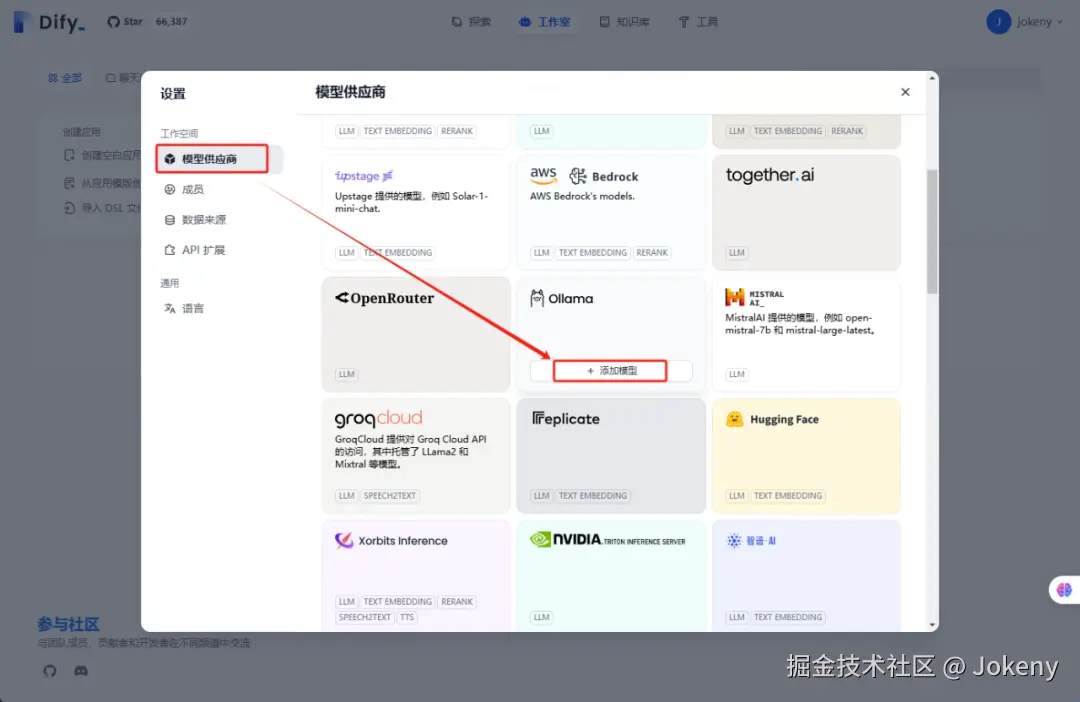Click the 全部 filter in background page
The image size is (1080, 702).
[65, 78]
